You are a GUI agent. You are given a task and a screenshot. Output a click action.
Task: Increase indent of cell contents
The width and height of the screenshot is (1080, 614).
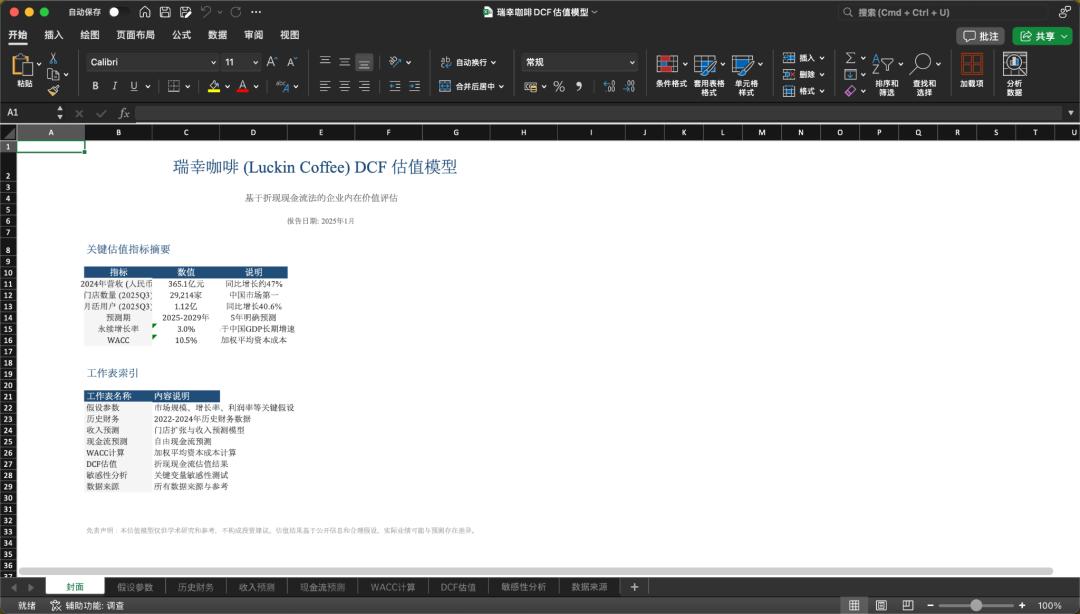point(415,86)
